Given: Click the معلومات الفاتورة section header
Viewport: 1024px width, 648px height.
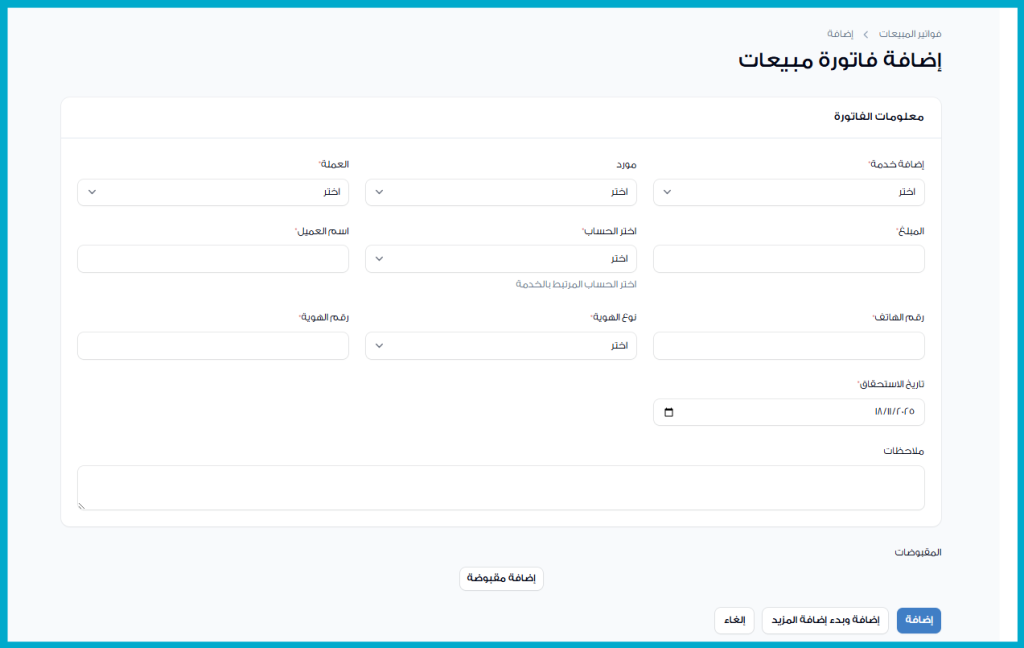Looking at the screenshot, I should [x=878, y=117].
